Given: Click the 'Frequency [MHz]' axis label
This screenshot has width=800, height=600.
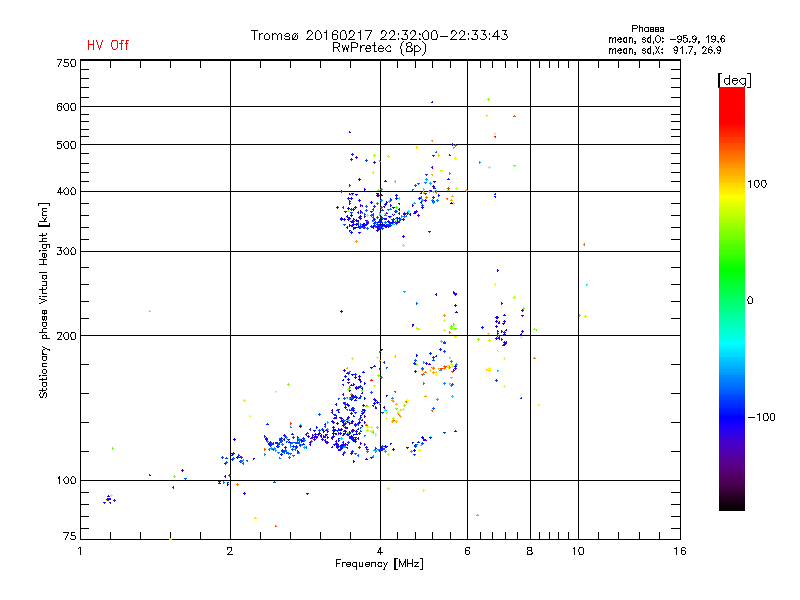Looking at the screenshot, I should [379, 564].
